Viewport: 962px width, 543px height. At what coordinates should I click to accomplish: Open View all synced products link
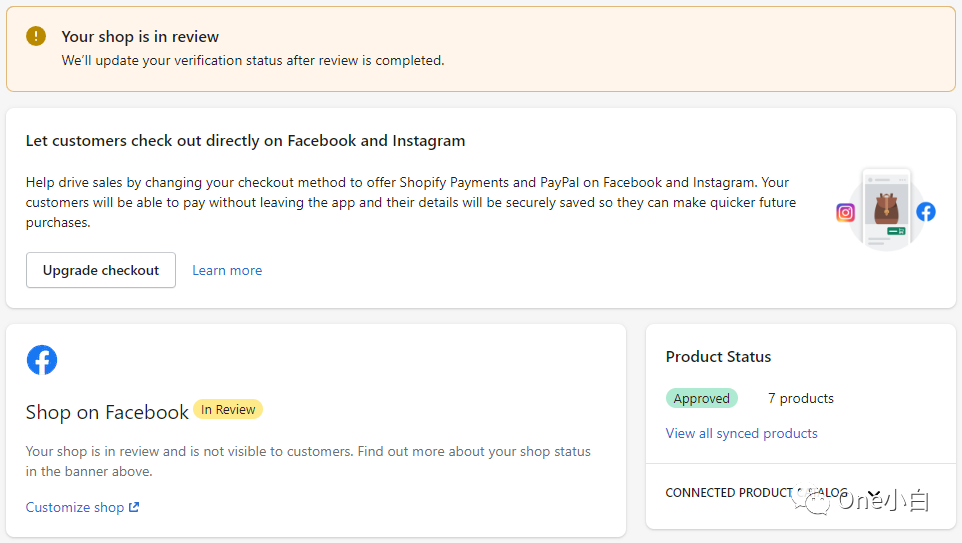pos(741,433)
